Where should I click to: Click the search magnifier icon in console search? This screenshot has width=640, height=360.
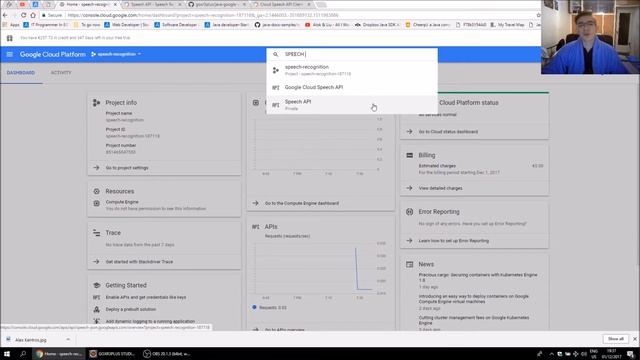[x=276, y=54]
